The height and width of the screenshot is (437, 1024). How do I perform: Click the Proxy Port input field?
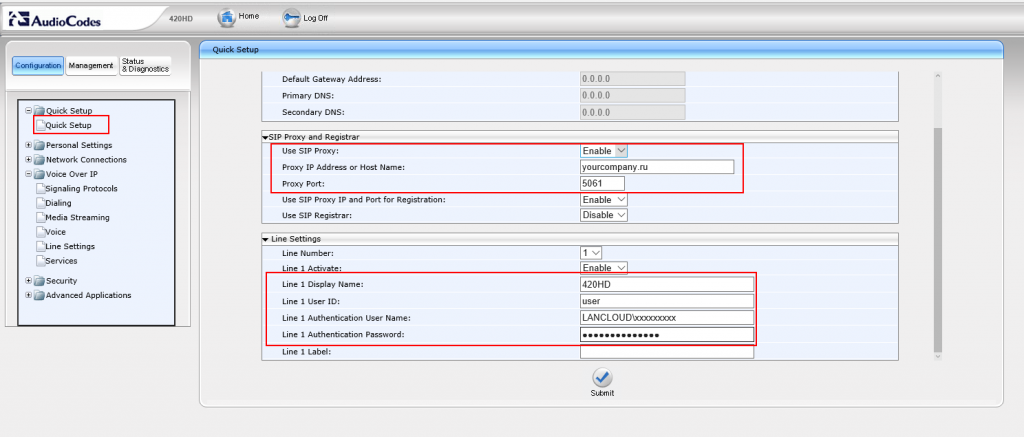coord(602,183)
